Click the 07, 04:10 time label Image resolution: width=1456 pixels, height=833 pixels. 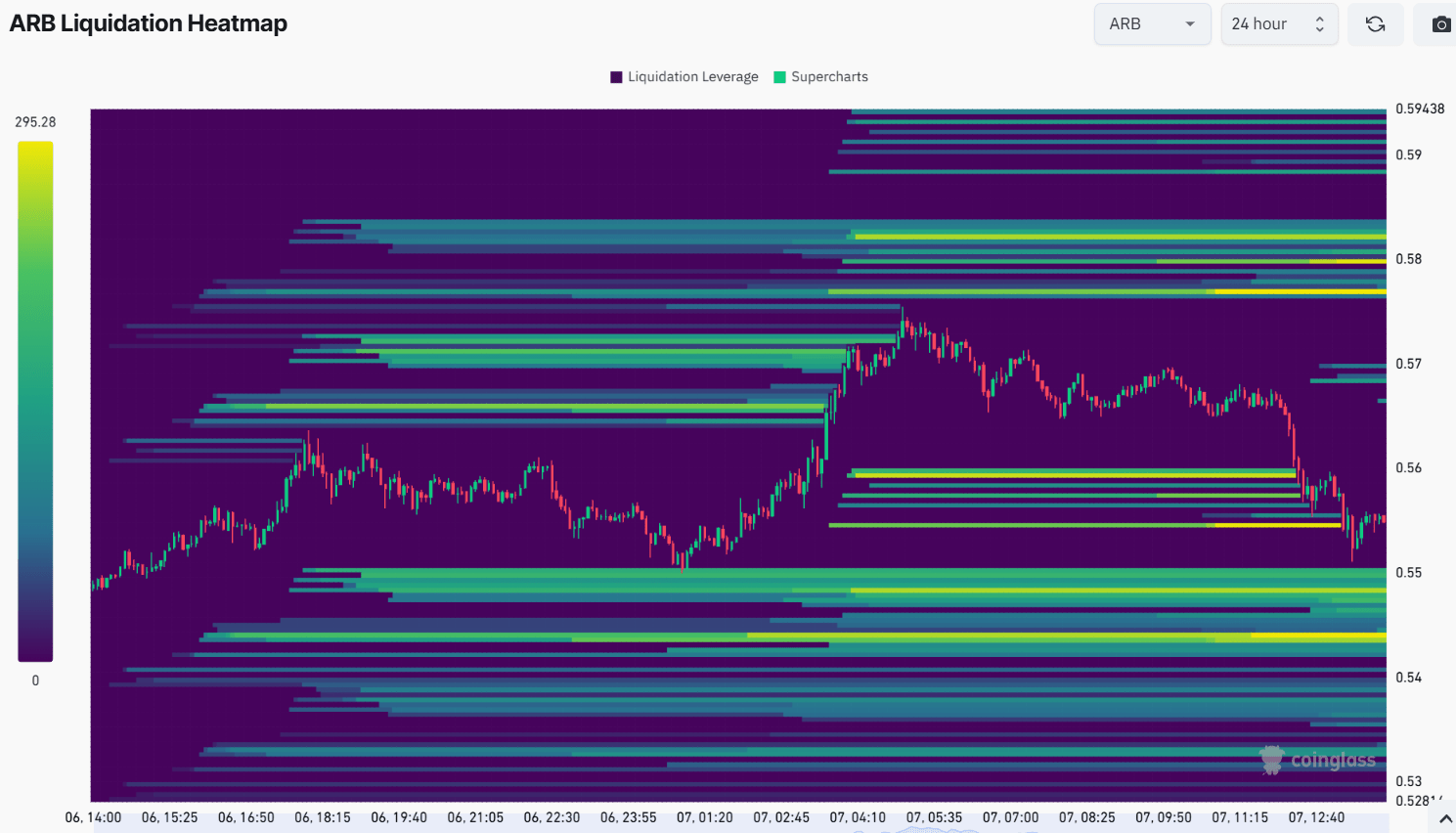point(858,817)
